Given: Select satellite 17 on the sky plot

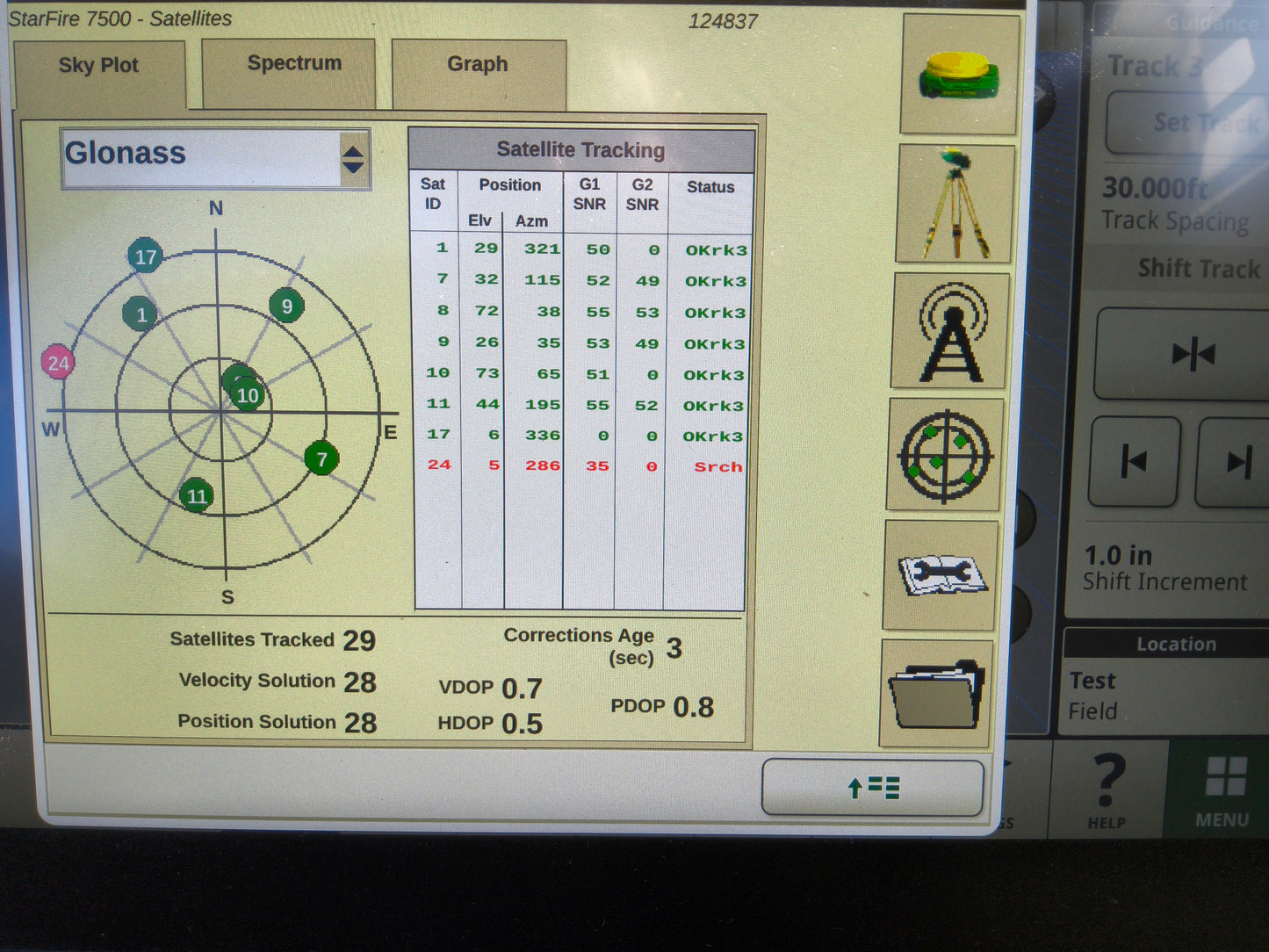Looking at the screenshot, I should coord(146,257).
